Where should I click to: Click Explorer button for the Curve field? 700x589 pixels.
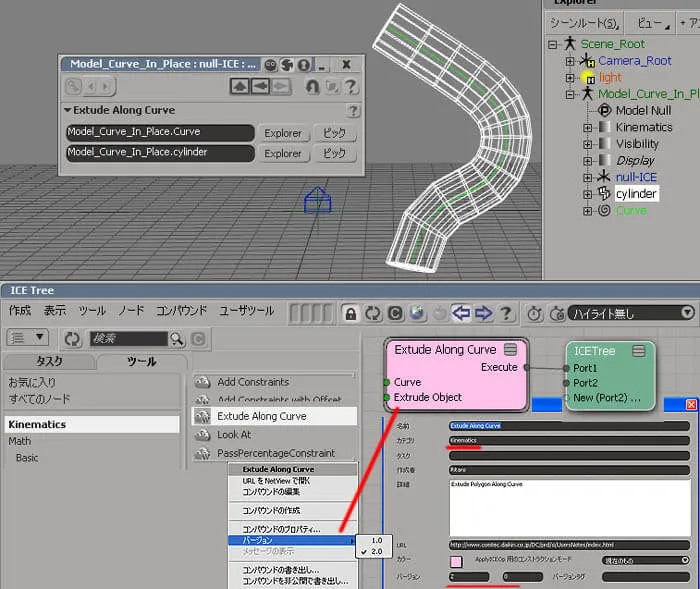[x=283, y=133]
